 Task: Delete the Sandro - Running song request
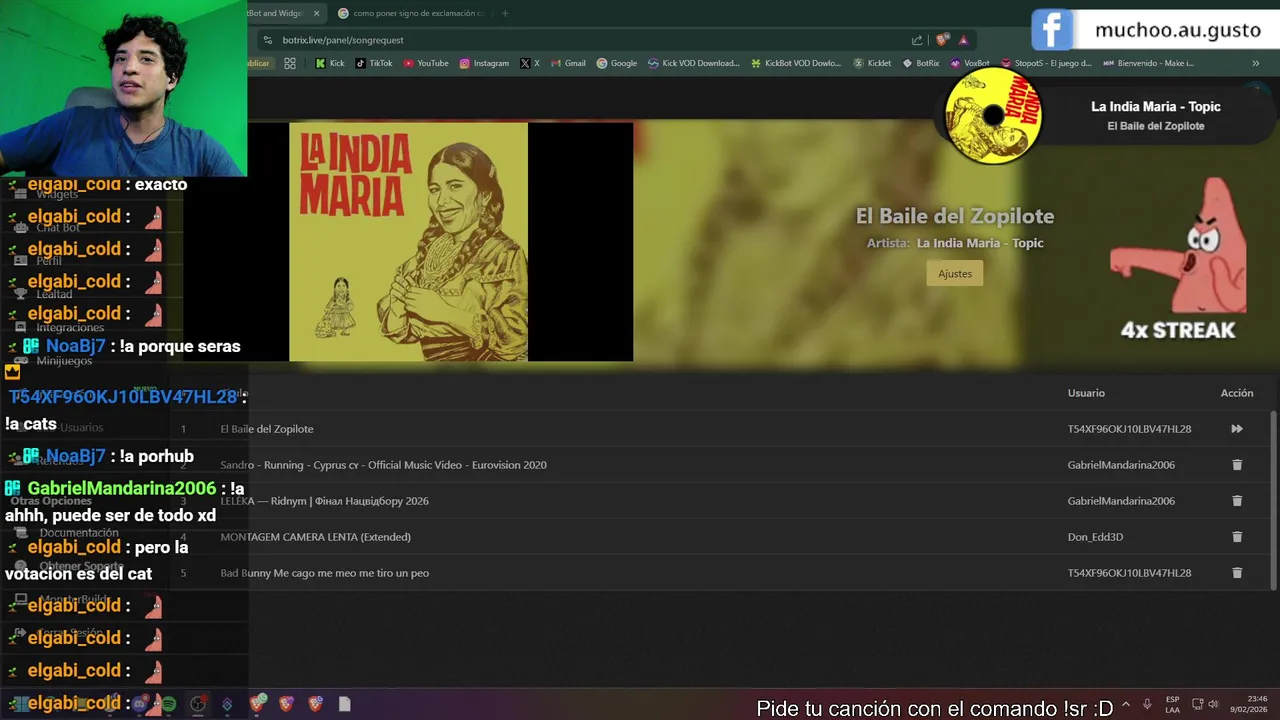point(1237,465)
